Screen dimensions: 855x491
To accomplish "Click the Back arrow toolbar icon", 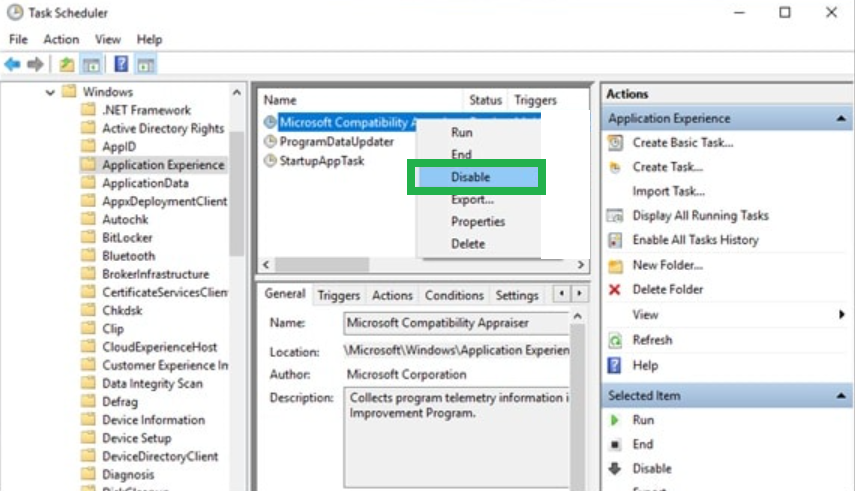I will (x=13, y=64).
